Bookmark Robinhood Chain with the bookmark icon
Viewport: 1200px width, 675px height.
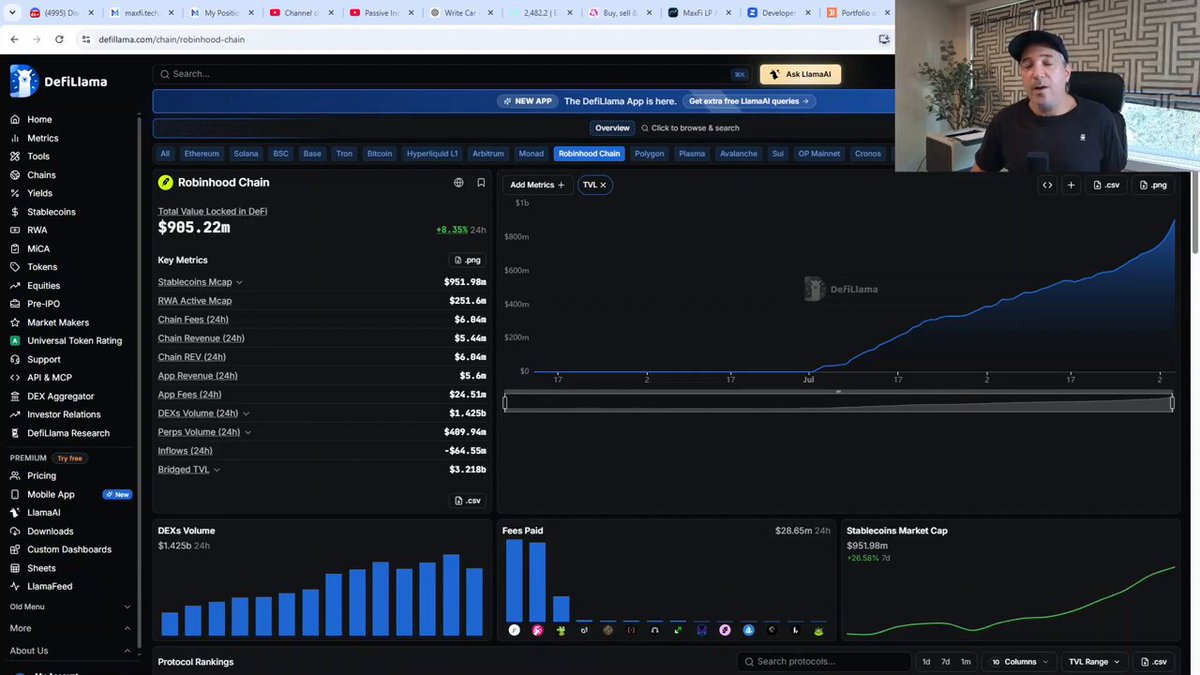pyautogui.click(x=481, y=183)
